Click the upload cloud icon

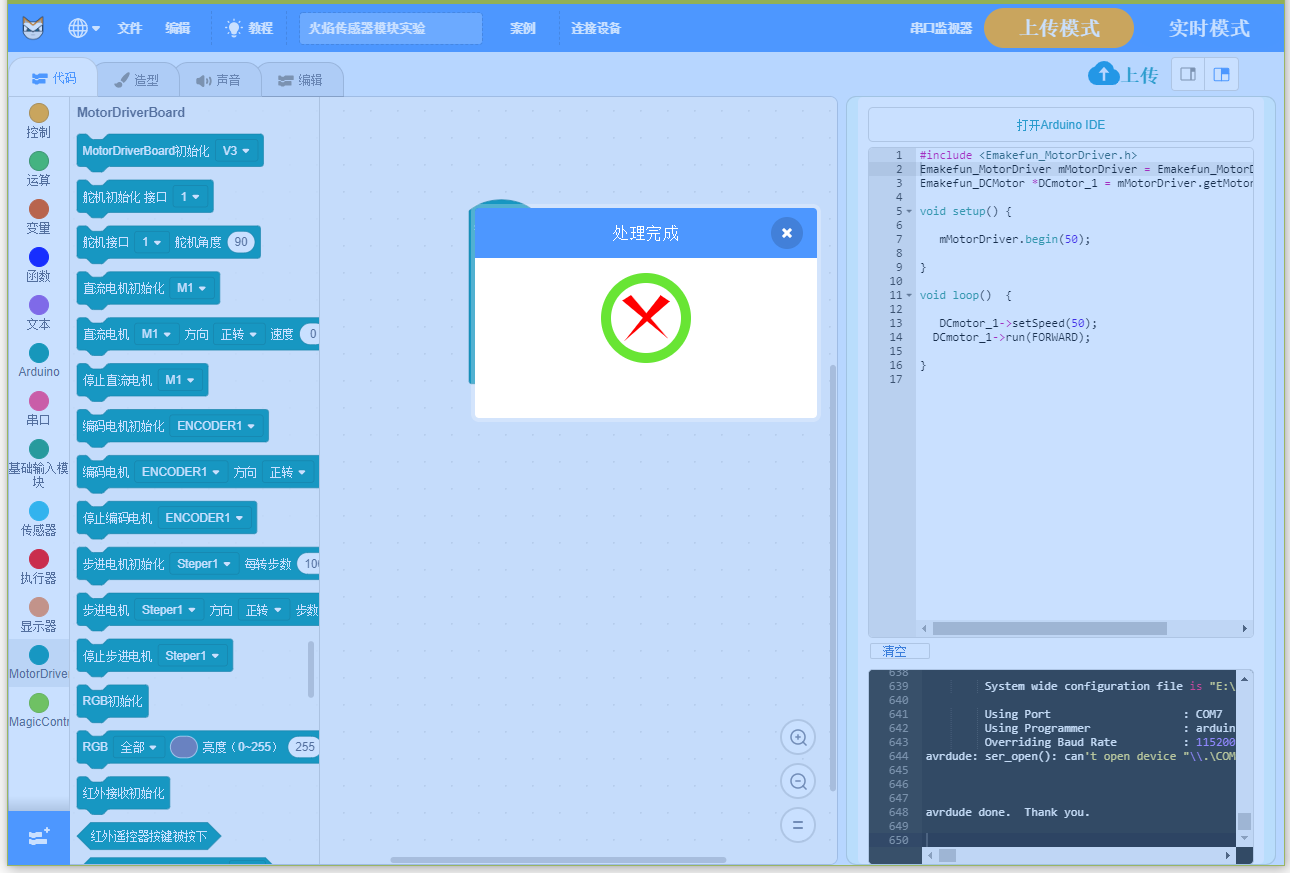coord(1103,74)
